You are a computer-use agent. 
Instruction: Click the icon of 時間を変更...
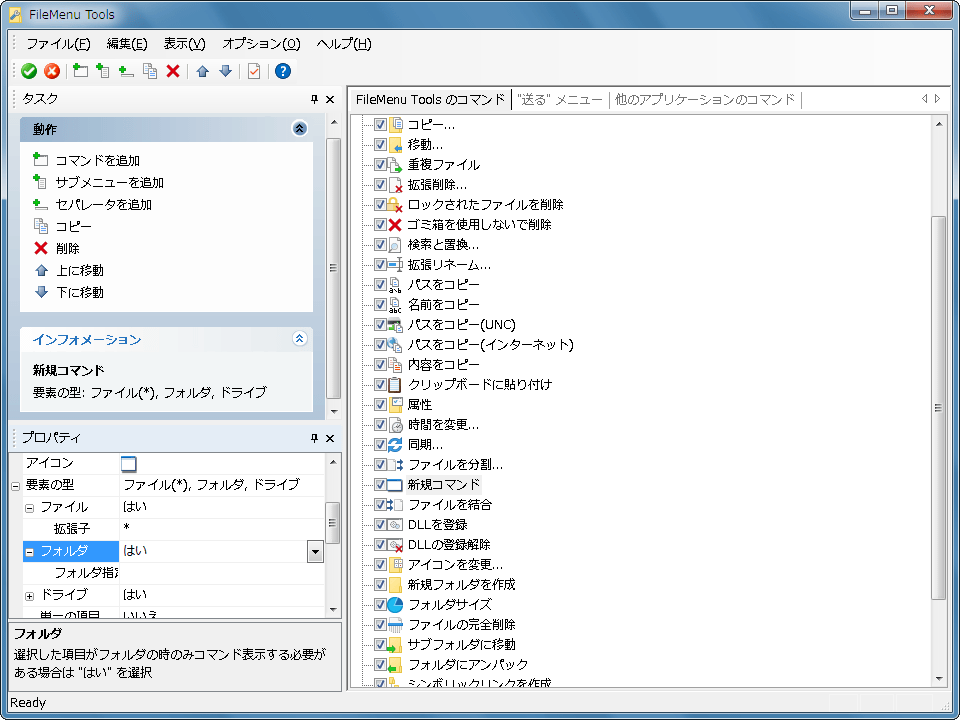[x=396, y=424]
